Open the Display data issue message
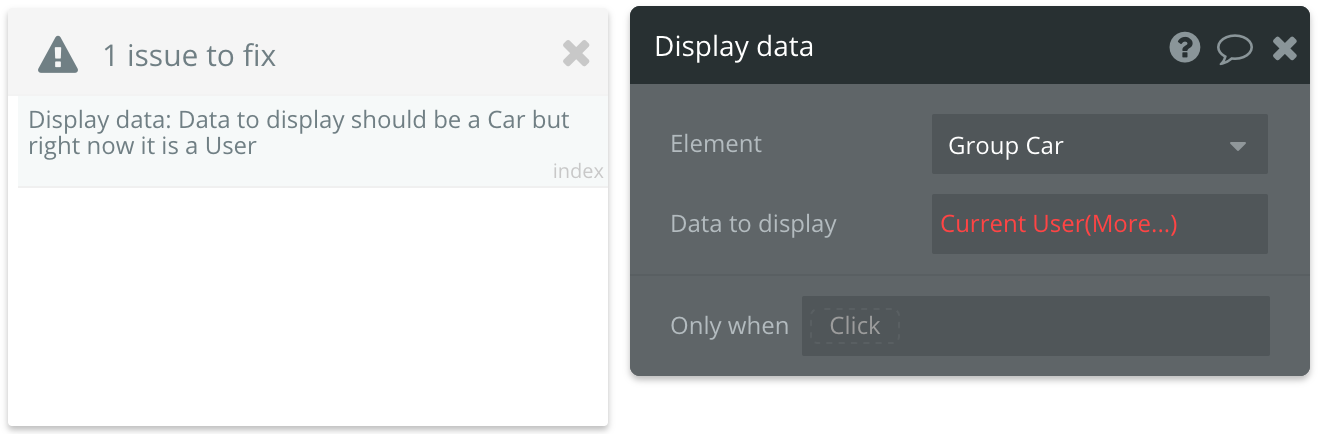This screenshot has width=1320, height=434. 312,141
